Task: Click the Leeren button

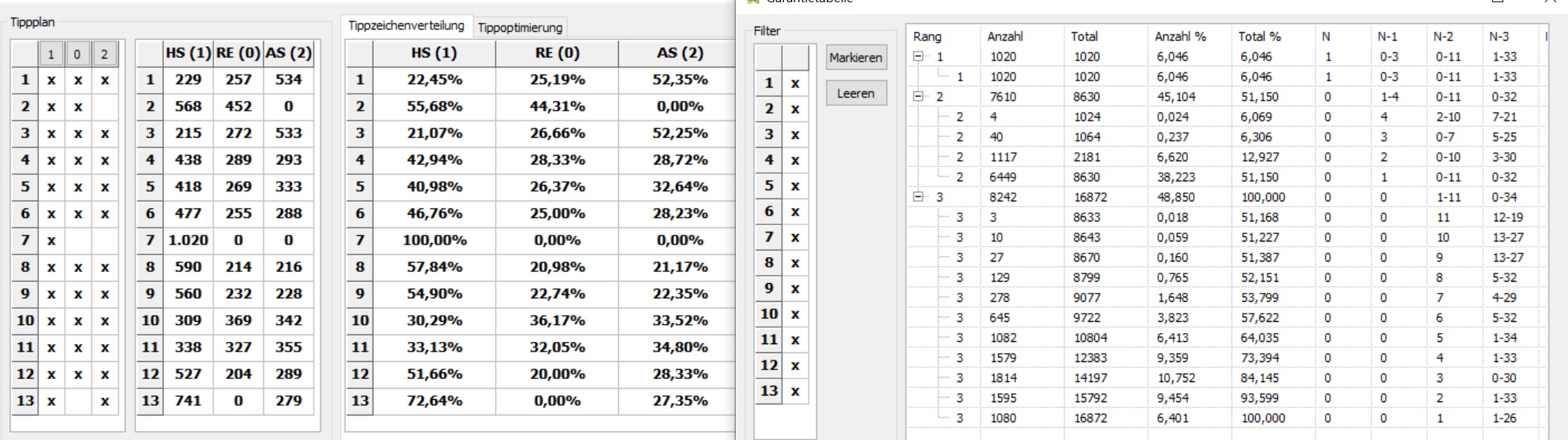Action: click(856, 94)
